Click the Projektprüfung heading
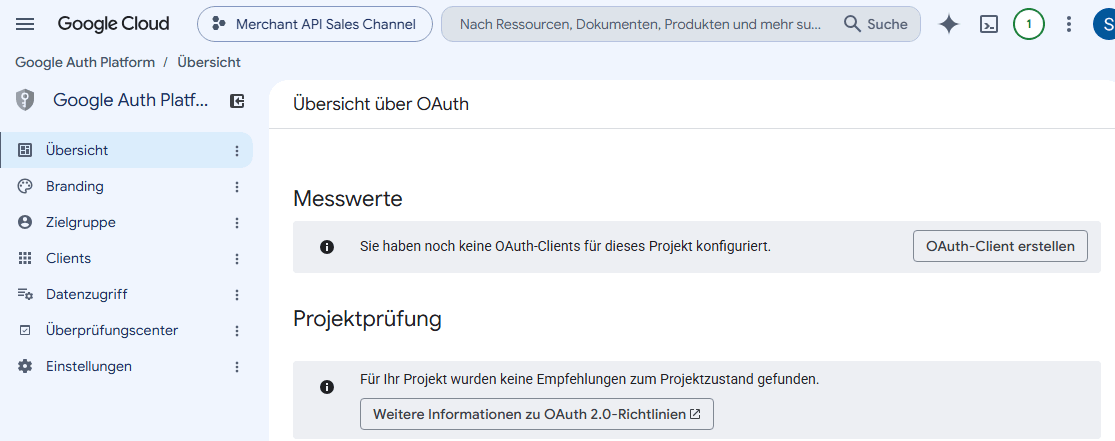This screenshot has height=441, width=1115. [x=367, y=319]
